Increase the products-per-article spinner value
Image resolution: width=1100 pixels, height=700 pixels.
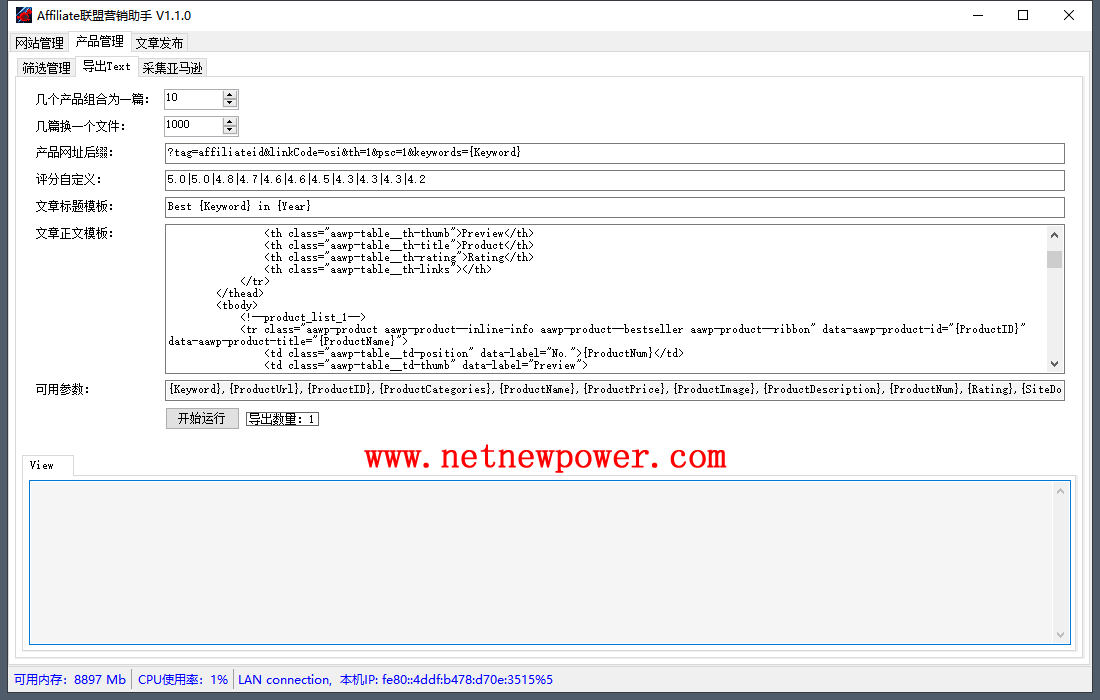230,95
